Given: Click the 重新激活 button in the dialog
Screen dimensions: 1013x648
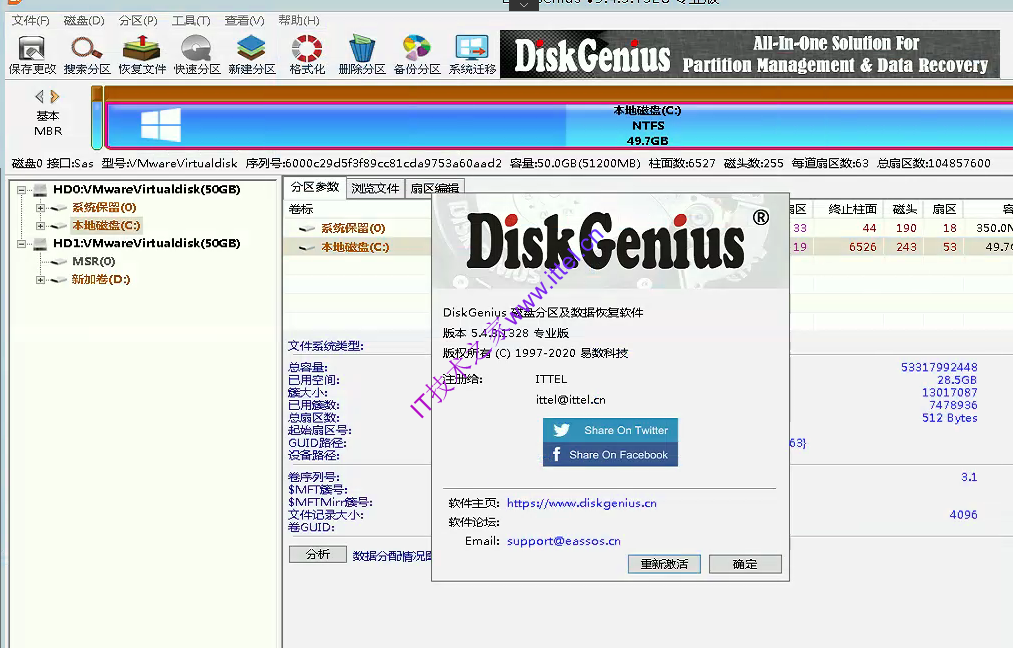Looking at the screenshot, I should pyautogui.click(x=664, y=563).
